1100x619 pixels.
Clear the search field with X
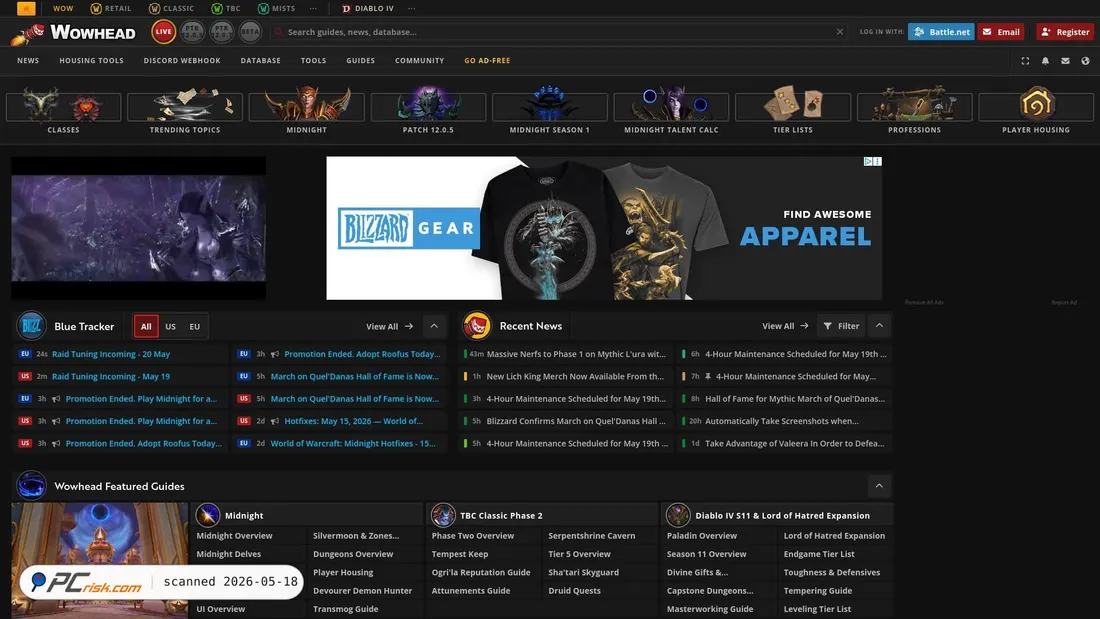840,32
